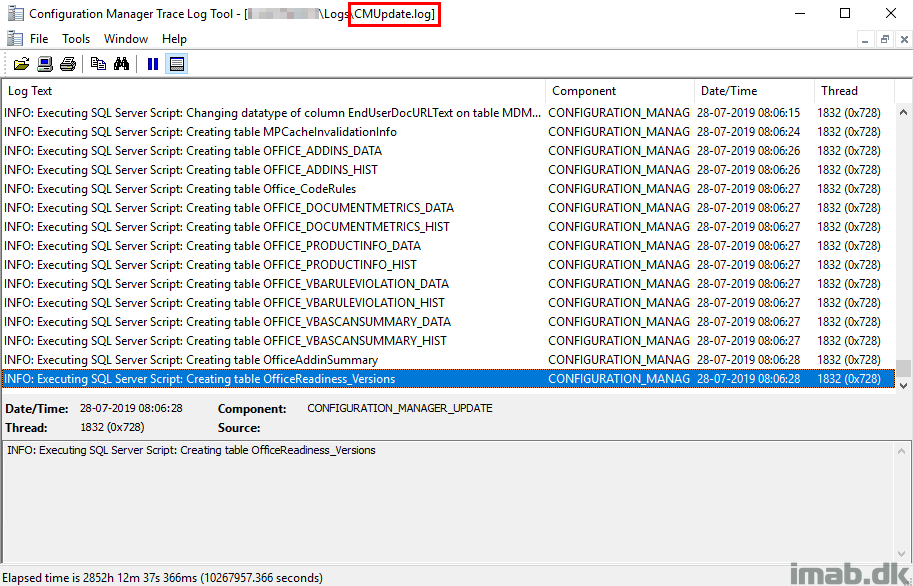
Task: Sort by the Component column header
Action: click(618, 91)
